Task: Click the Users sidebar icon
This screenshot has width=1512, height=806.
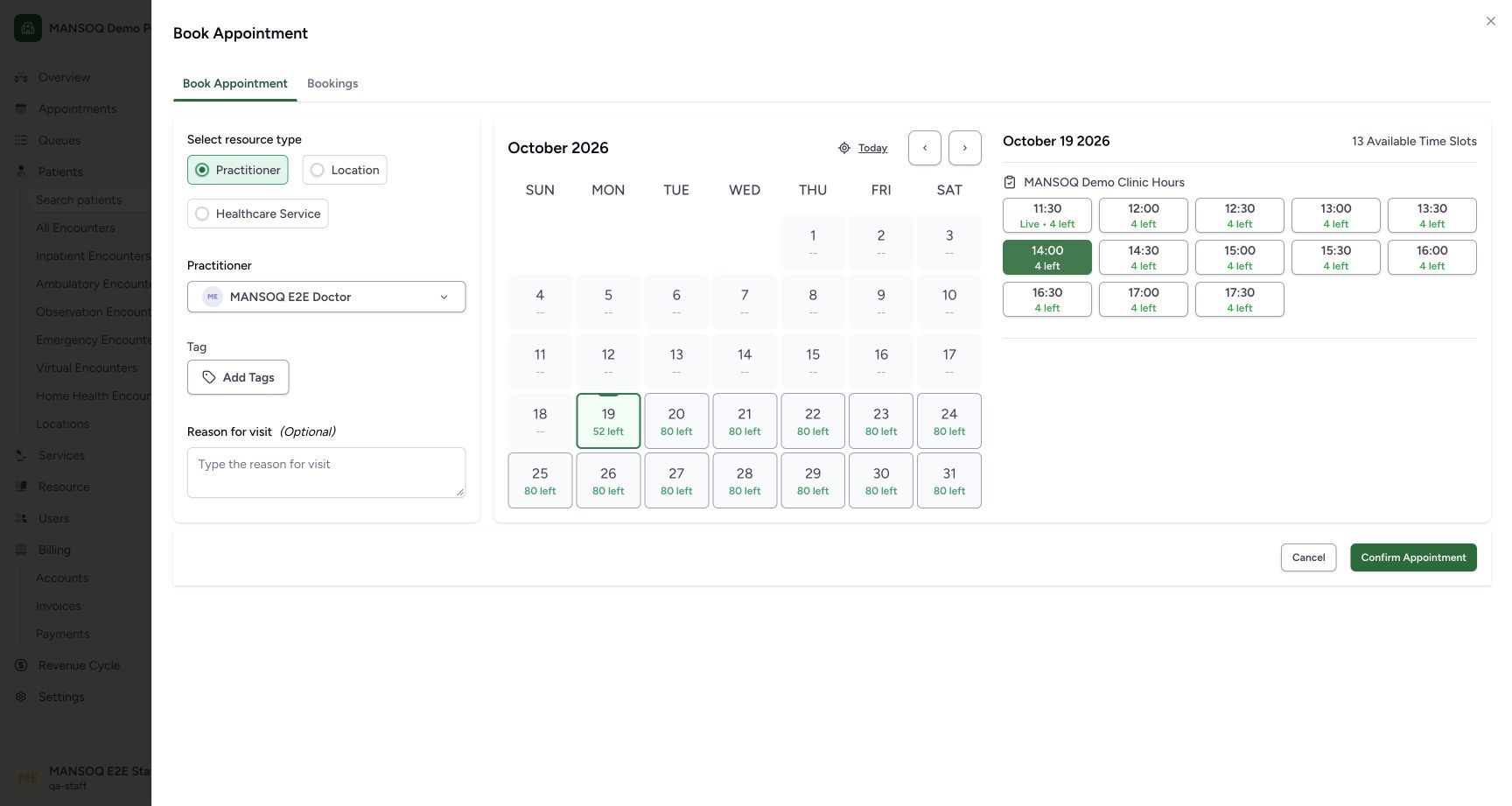Action: 21,518
